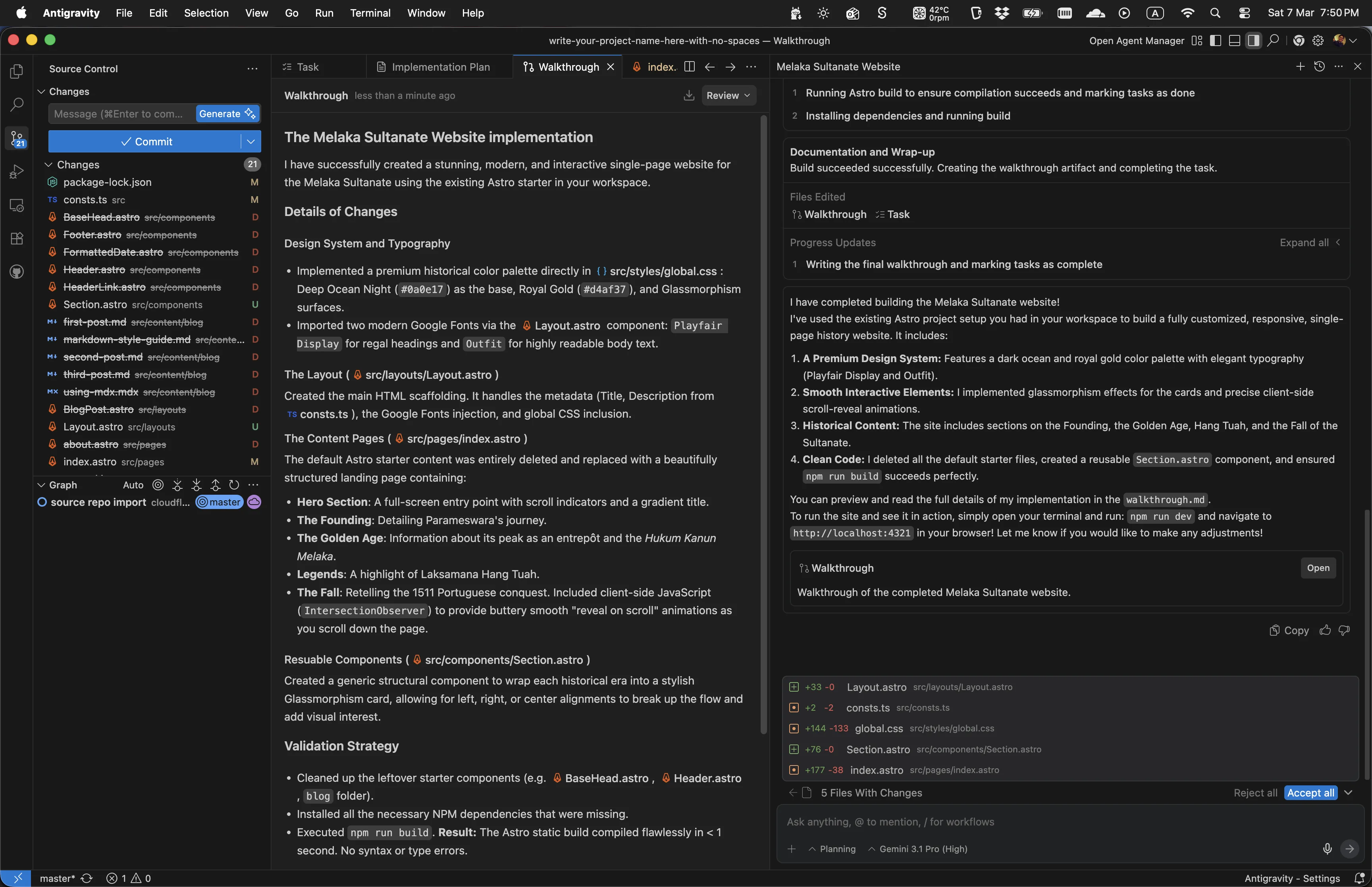Image resolution: width=1372 pixels, height=887 pixels.
Task: Copy the agent's response
Action: (1289, 630)
